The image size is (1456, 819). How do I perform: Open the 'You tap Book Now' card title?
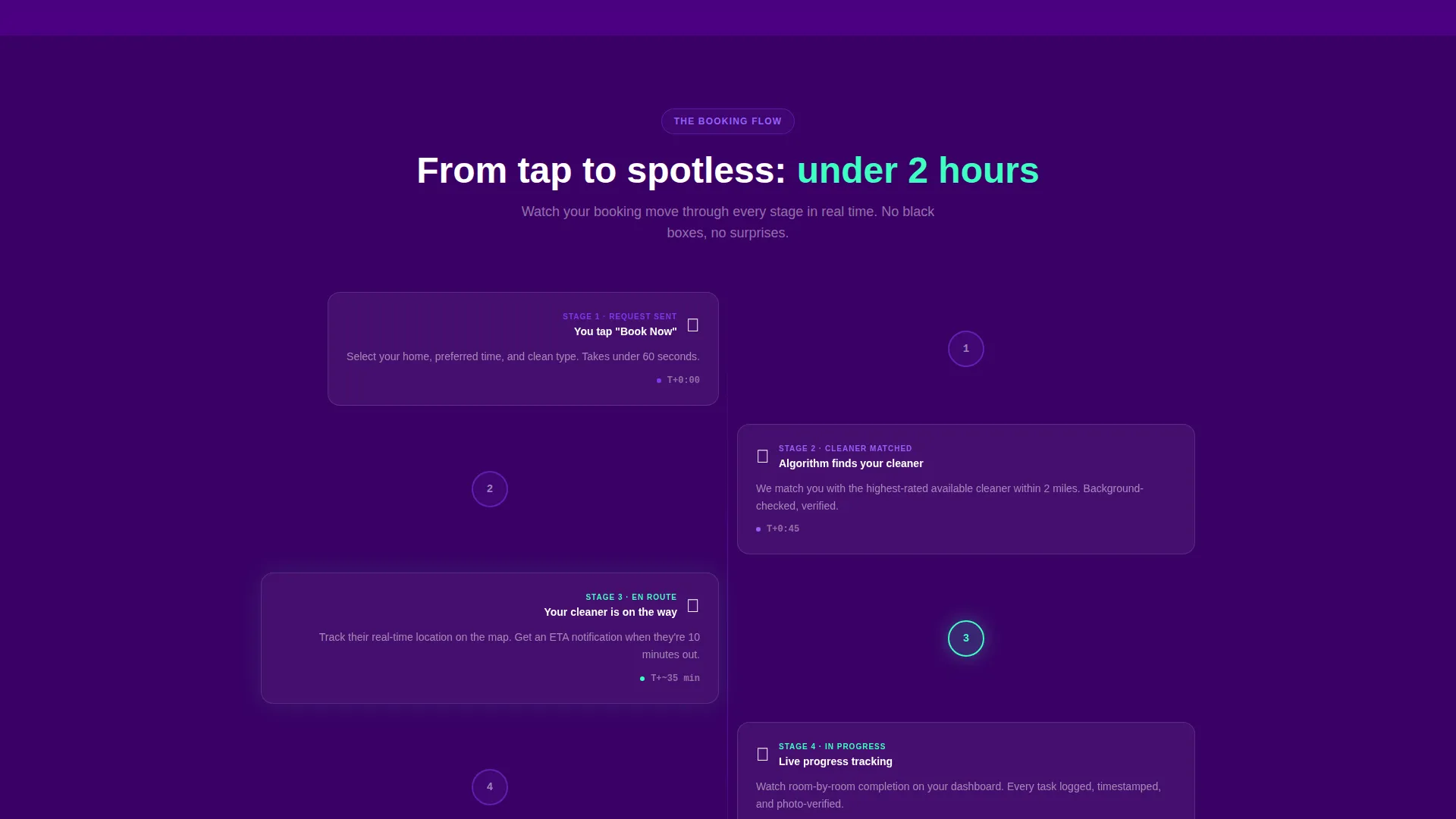[625, 331]
